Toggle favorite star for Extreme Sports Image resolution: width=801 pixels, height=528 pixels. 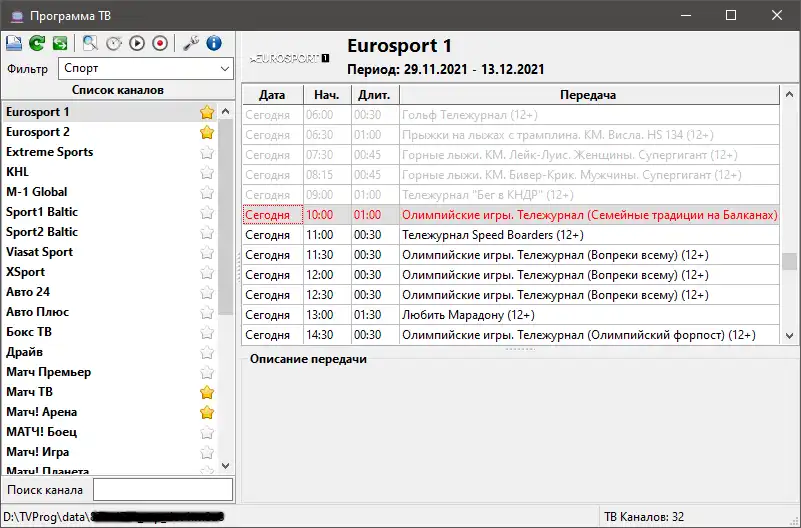click(207, 152)
